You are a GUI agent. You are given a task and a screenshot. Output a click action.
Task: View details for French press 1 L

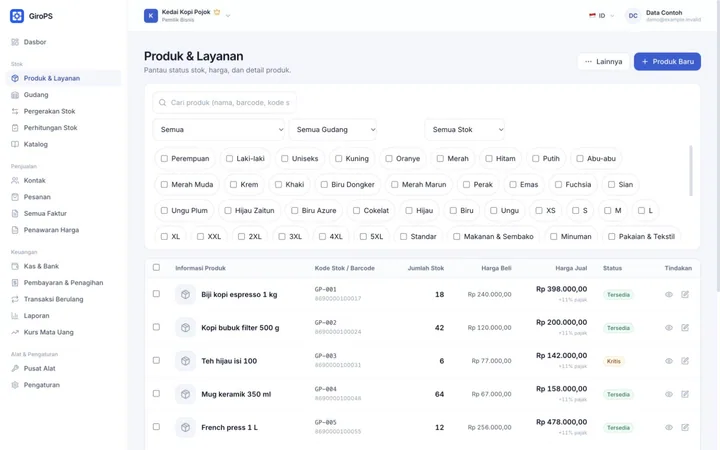pyautogui.click(x=669, y=428)
